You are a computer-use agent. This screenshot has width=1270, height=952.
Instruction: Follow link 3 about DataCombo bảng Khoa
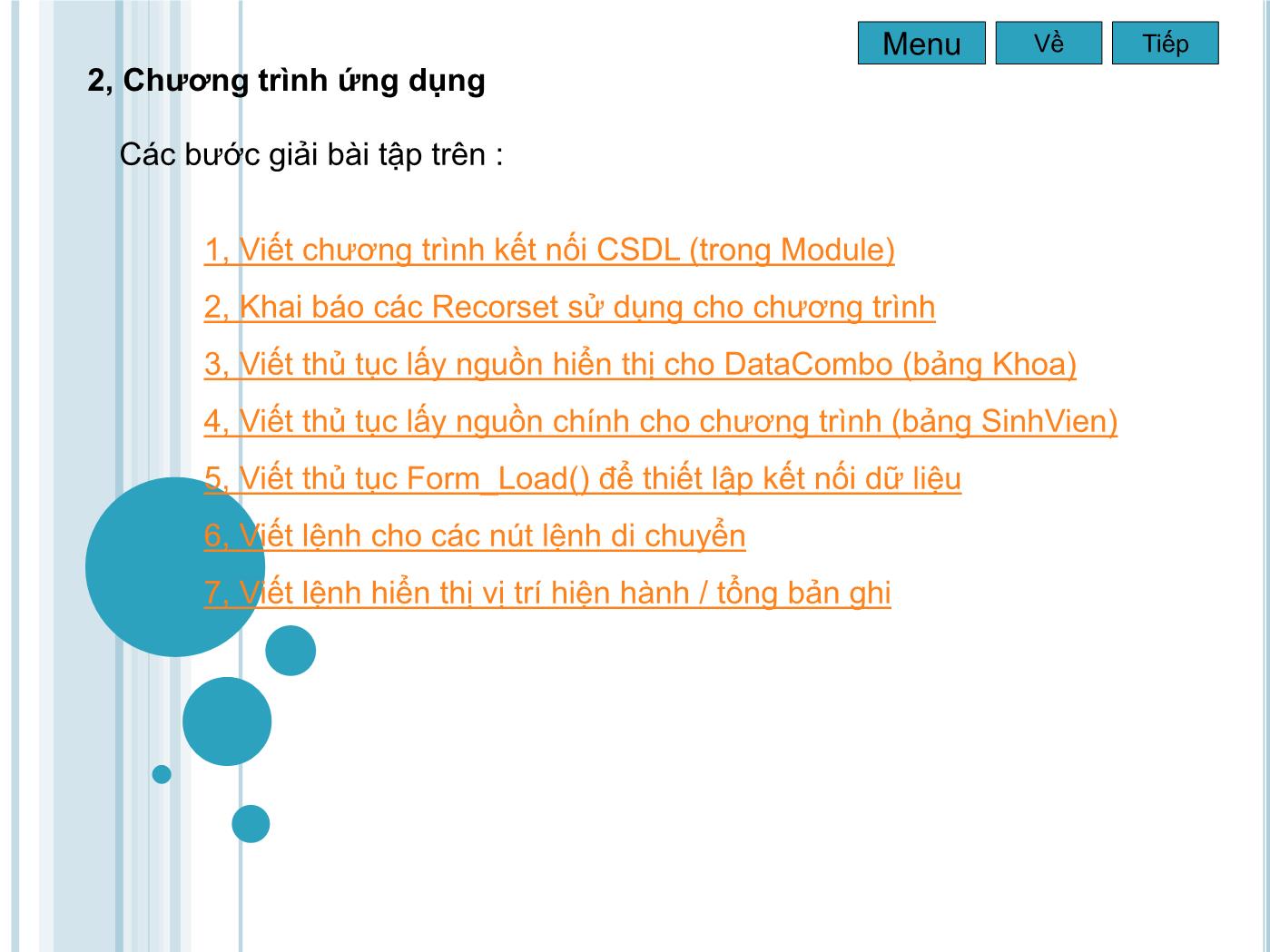point(640,364)
